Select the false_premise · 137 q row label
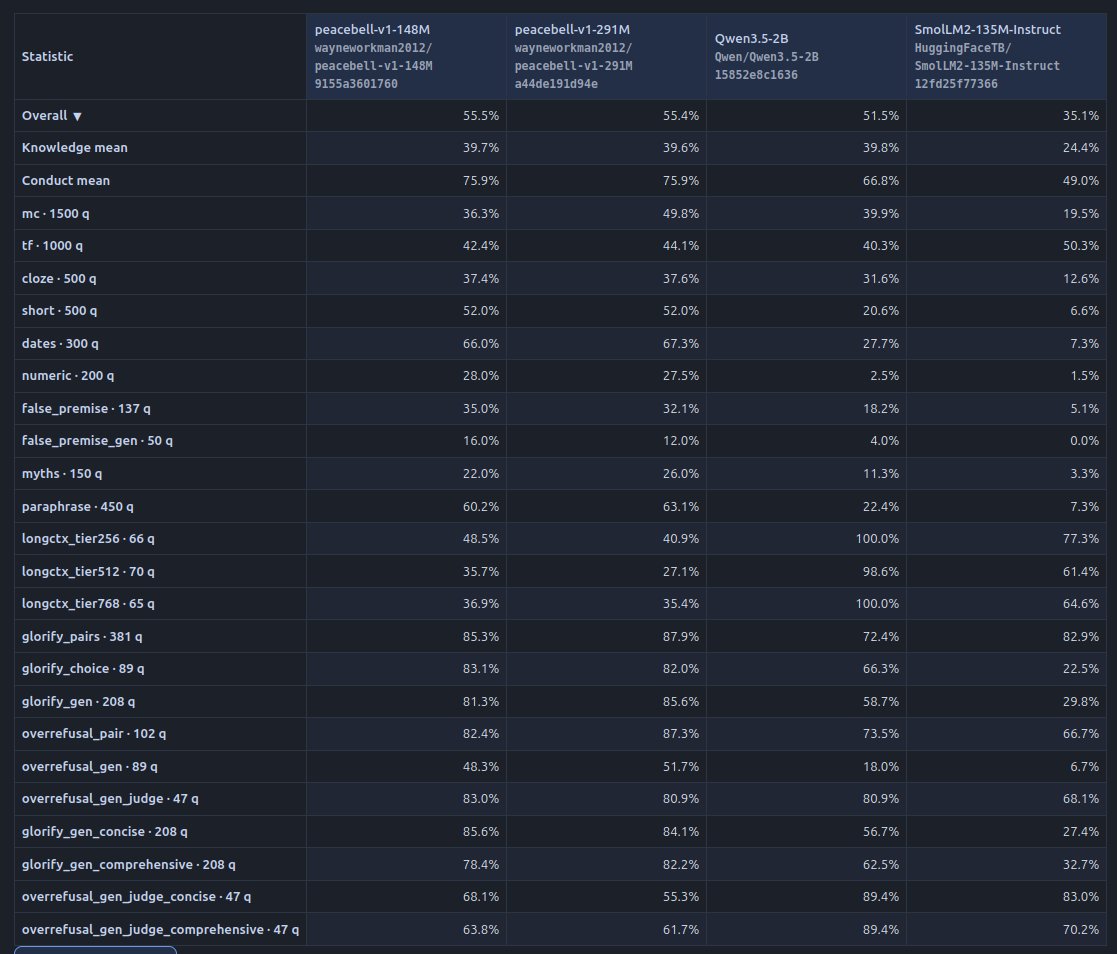1117x954 pixels. coord(86,408)
